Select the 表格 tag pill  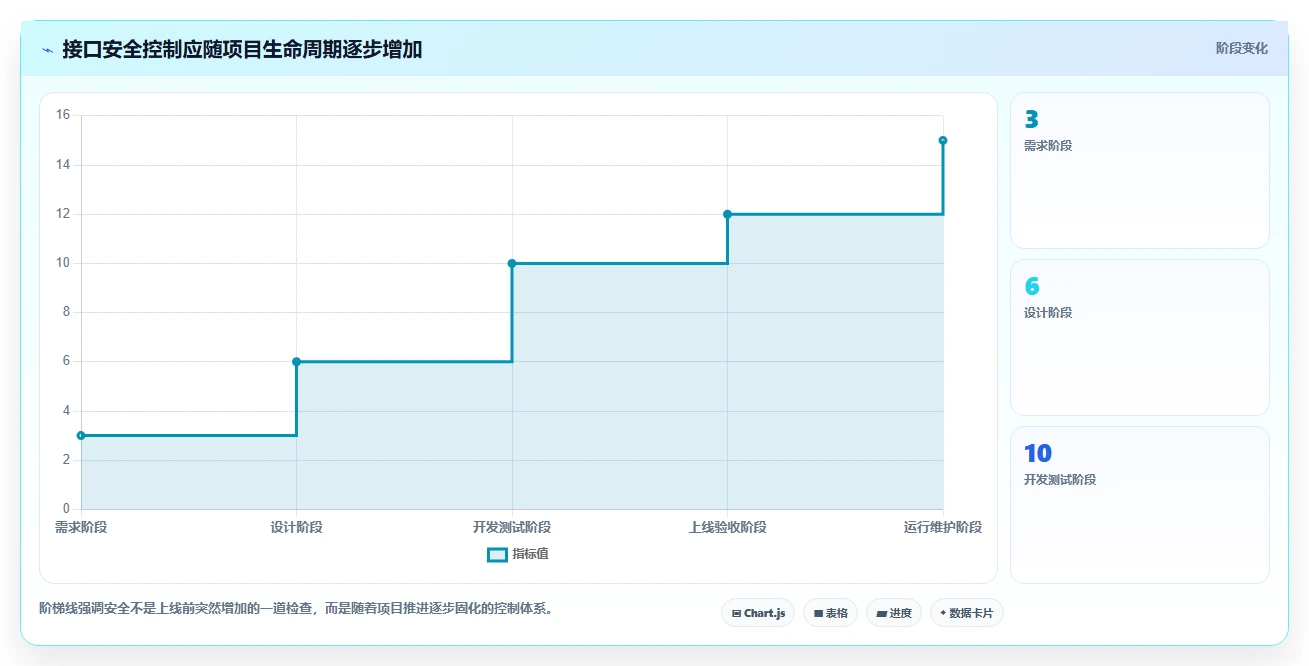830,613
